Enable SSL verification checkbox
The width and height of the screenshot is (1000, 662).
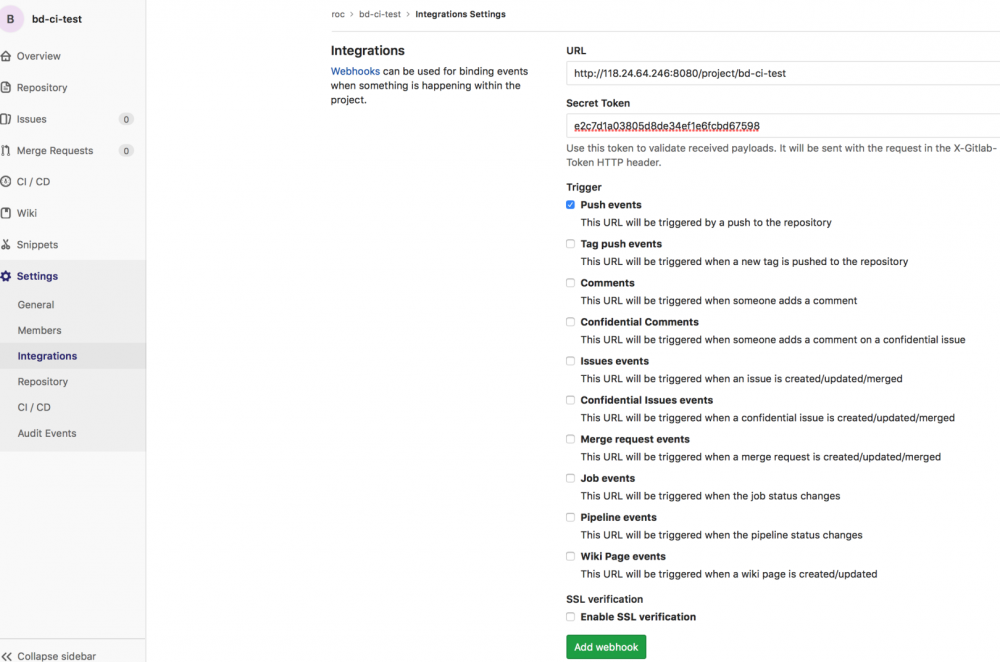(x=570, y=617)
